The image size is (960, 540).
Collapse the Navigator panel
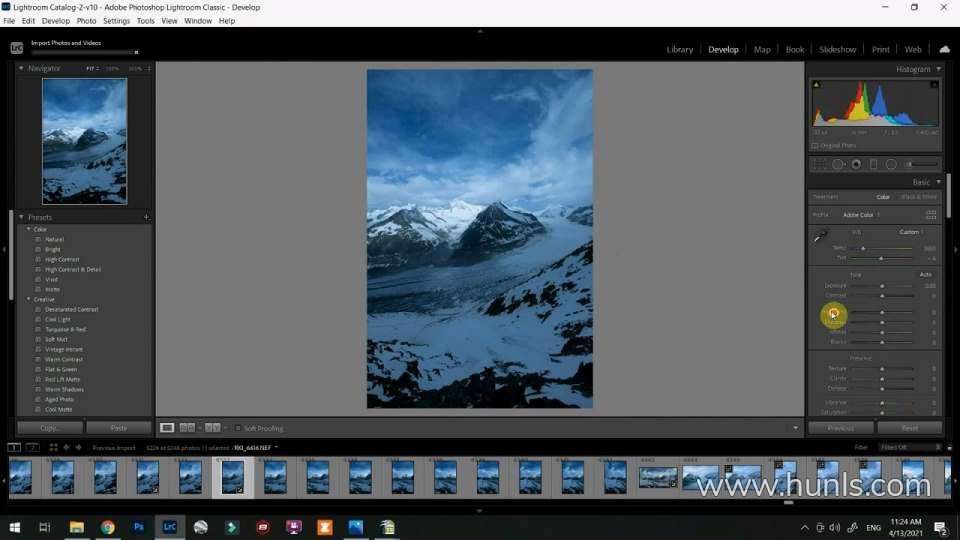[21, 68]
